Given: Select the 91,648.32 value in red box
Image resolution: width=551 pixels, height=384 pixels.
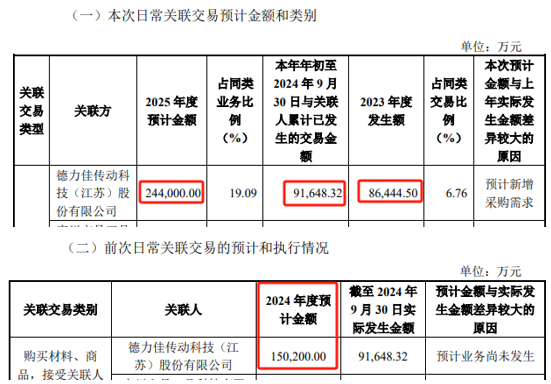Looking at the screenshot, I should (318, 193).
